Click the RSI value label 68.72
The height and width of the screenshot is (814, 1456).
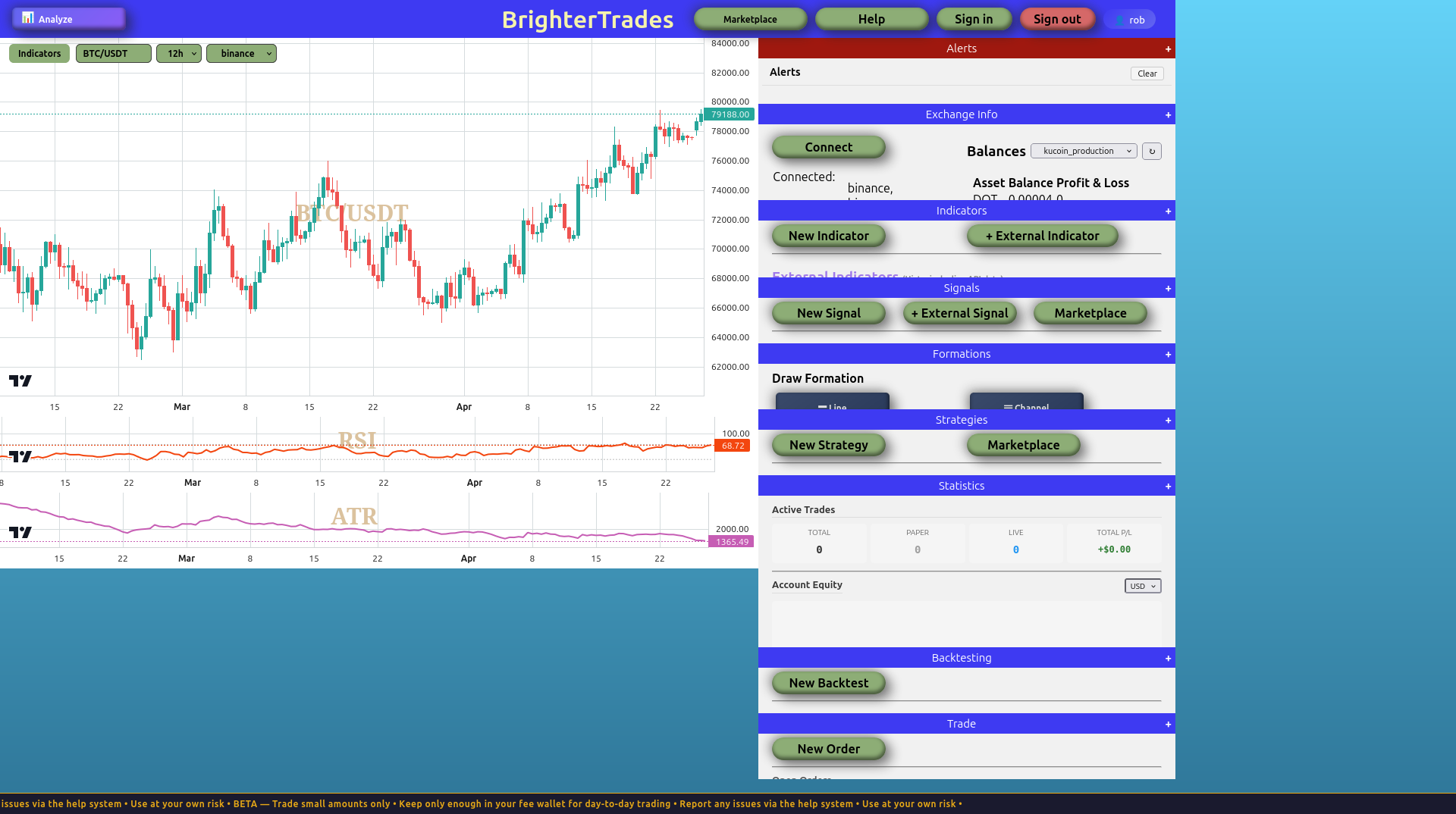(733, 446)
